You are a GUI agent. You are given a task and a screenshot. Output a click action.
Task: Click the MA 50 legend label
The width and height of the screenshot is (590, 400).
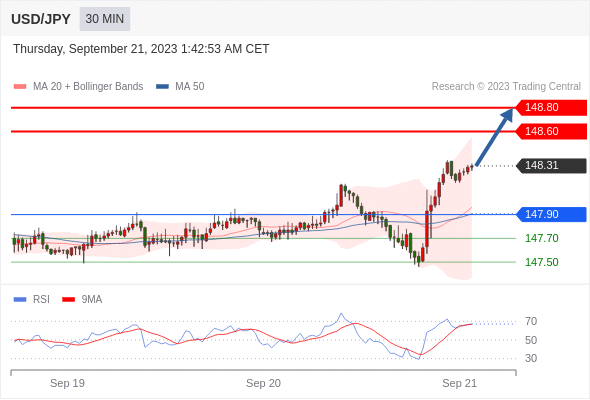(x=190, y=87)
